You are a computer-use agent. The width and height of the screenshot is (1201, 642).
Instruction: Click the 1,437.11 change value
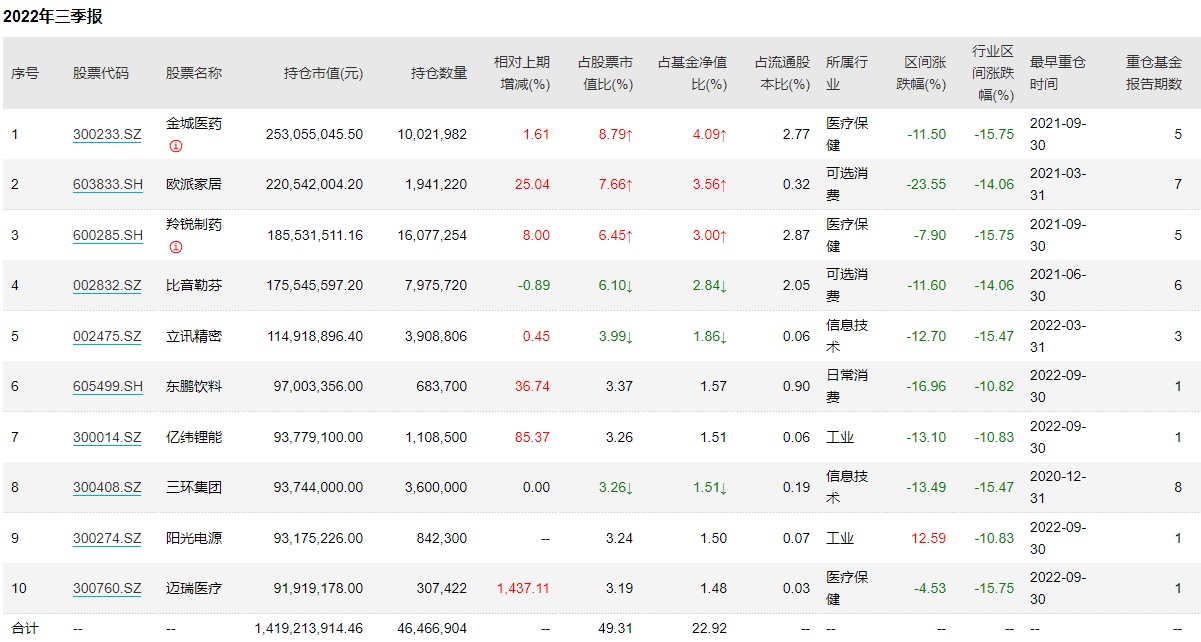[x=523, y=588]
